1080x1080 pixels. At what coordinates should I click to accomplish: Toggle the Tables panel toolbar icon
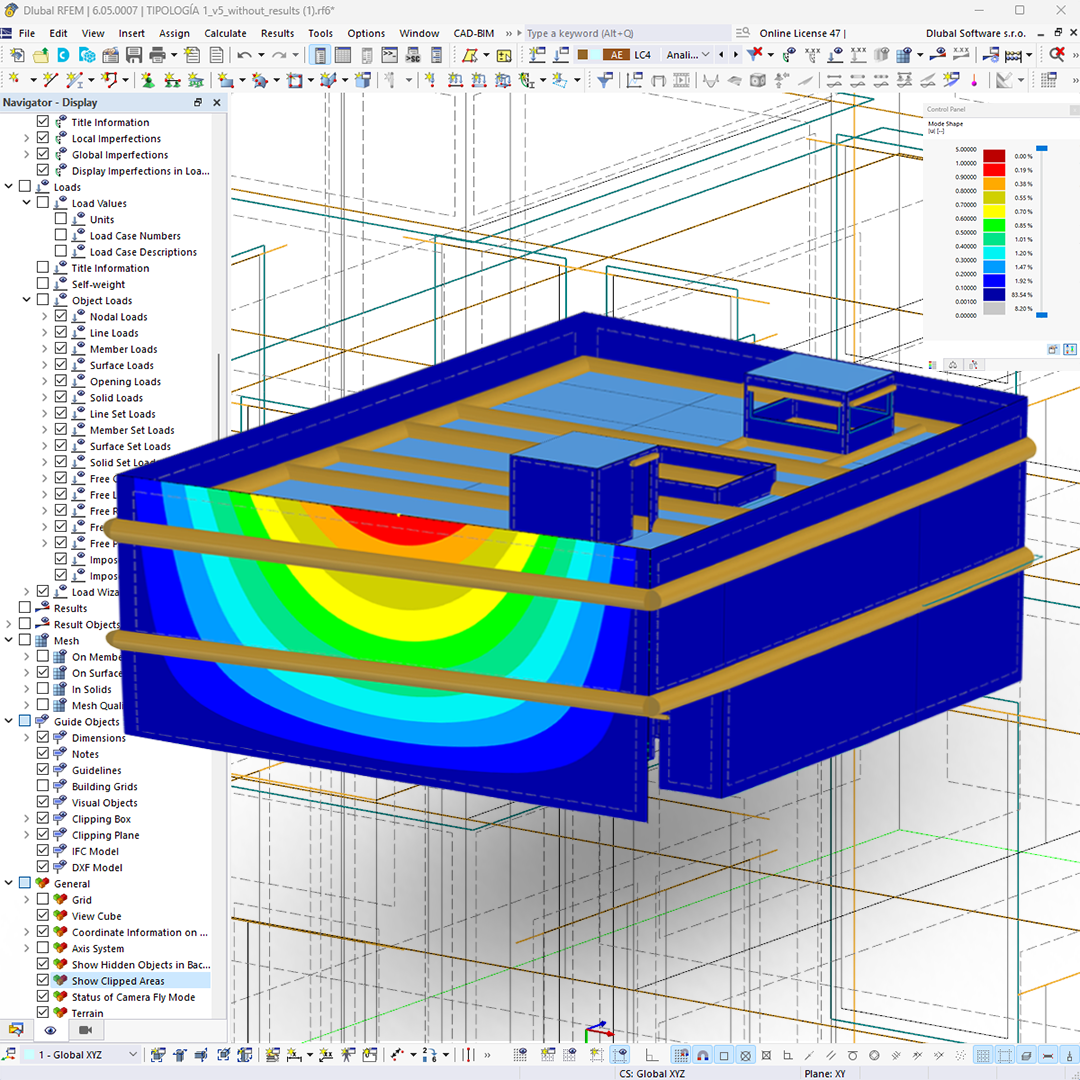click(x=342, y=55)
